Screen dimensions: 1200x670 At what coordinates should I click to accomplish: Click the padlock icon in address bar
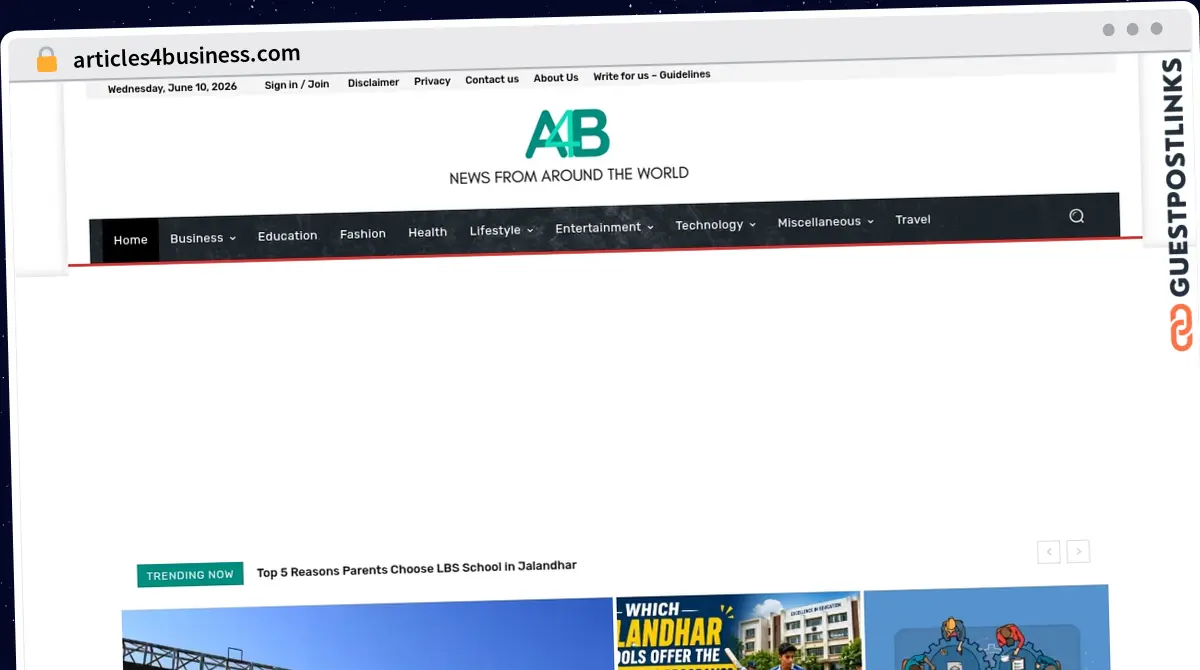point(47,60)
